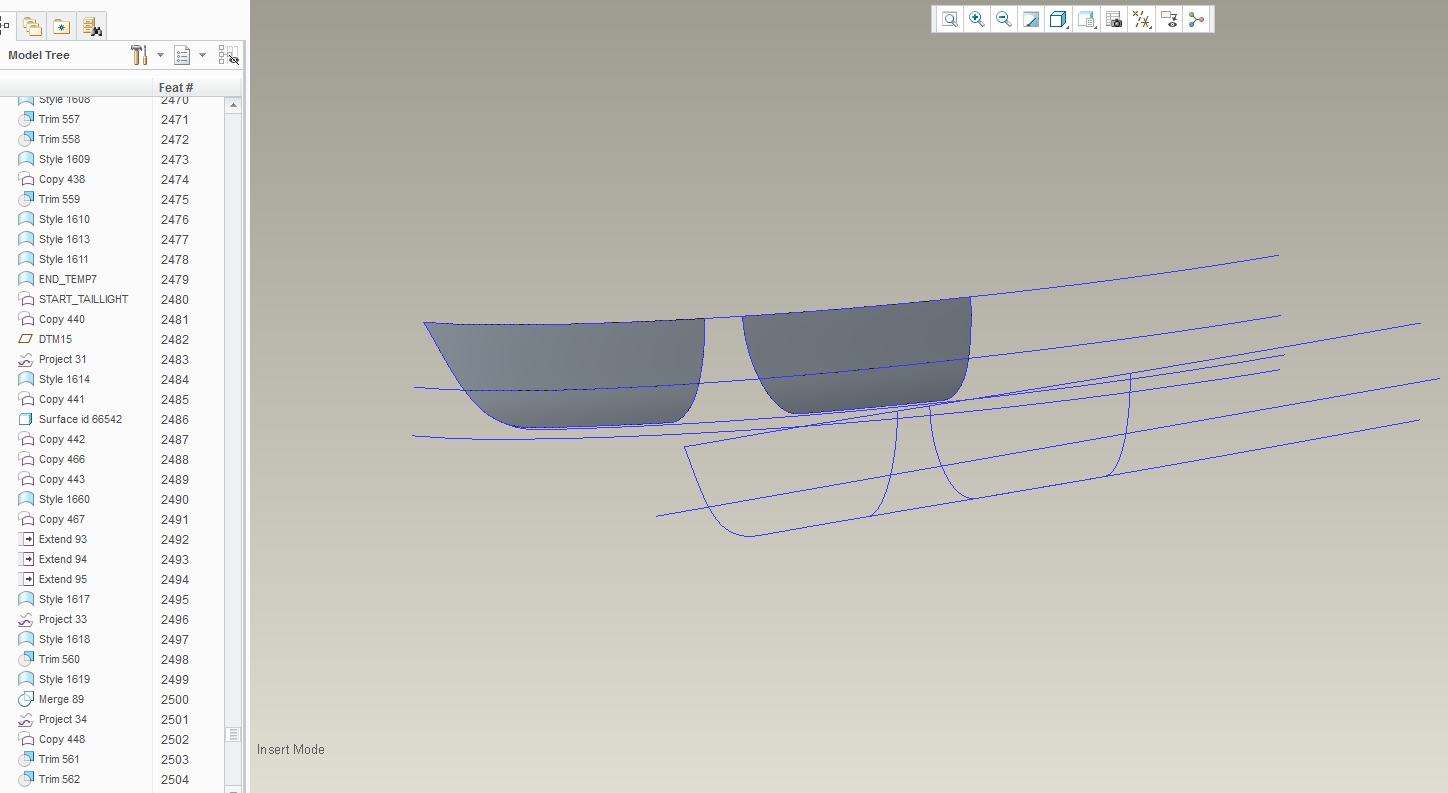Screen dimensions: 1448x793
Task: Select Style 1611 feature
Action: [x=64, y=259]
